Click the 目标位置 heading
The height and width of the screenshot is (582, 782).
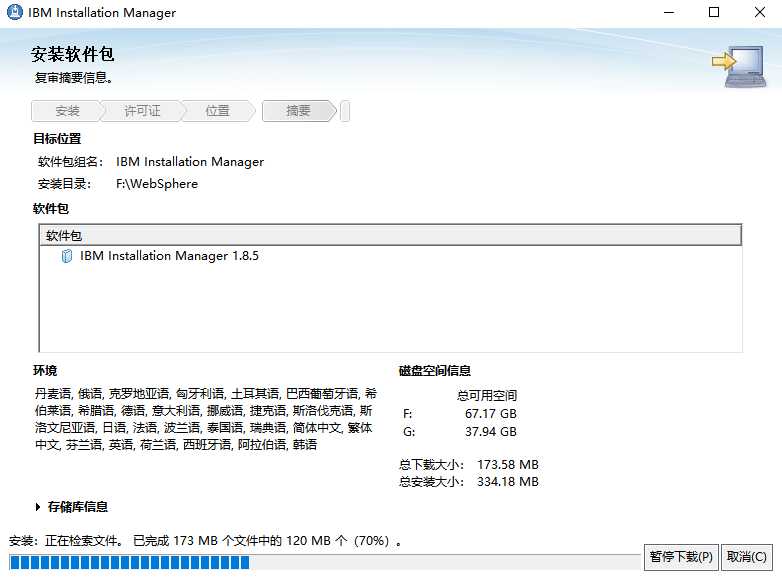pos(57,139)
